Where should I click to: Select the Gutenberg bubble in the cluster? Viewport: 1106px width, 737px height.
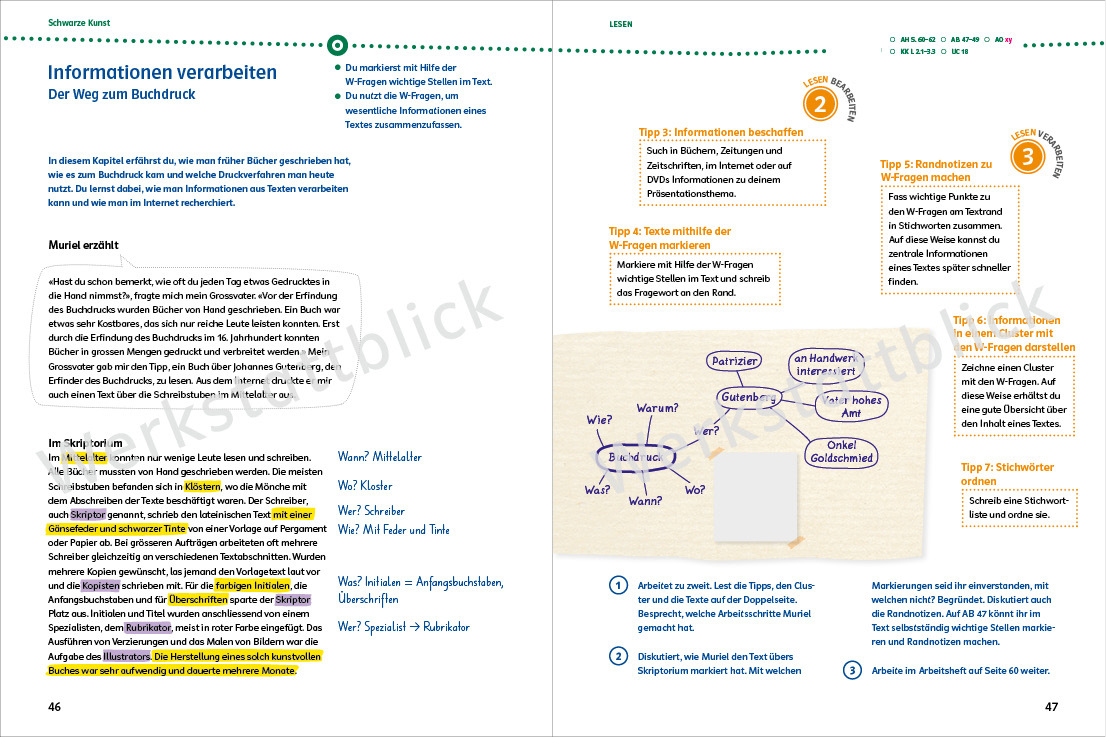748,398
